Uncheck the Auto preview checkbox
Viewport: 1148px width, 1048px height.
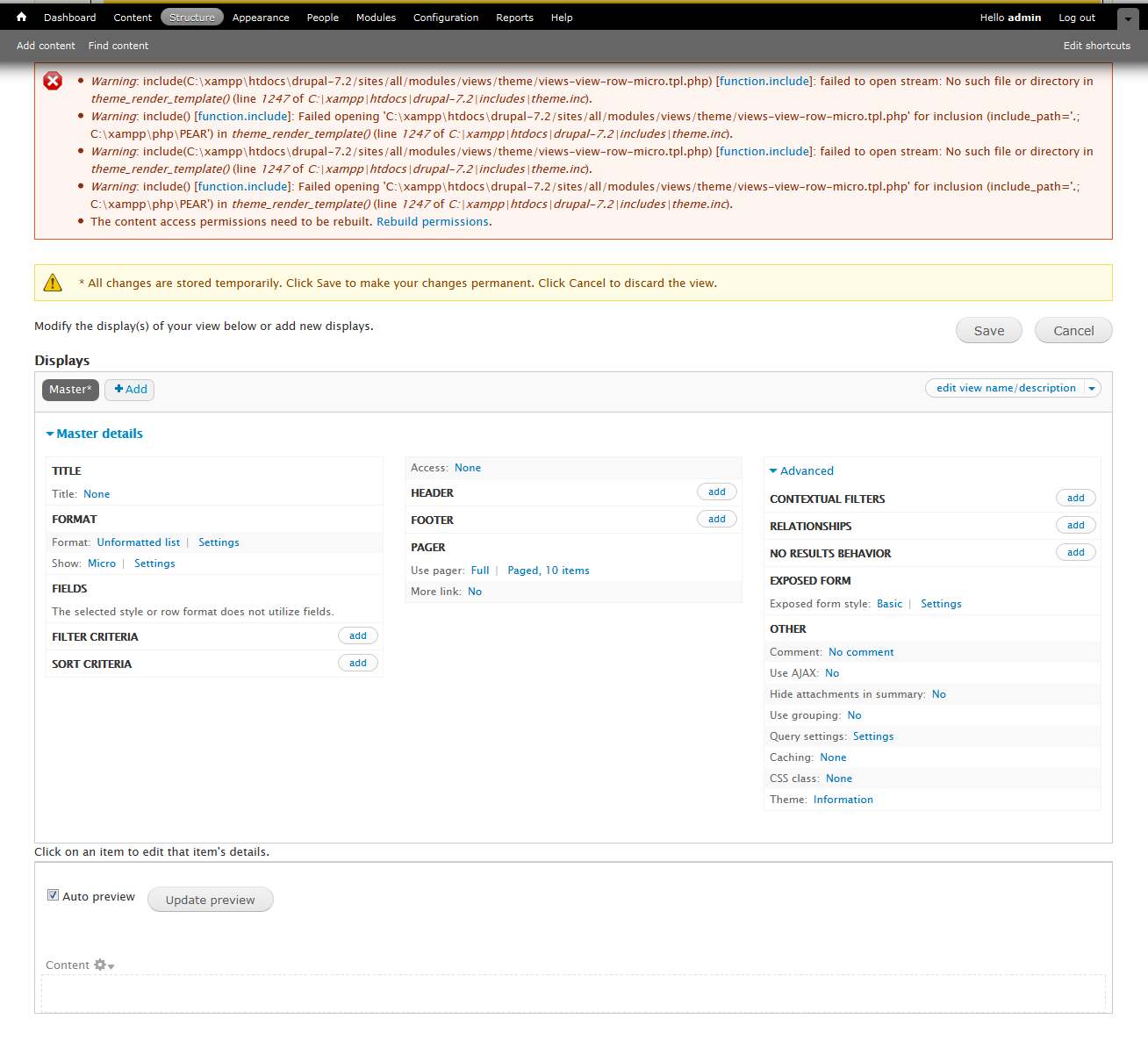tap(53, 895)
